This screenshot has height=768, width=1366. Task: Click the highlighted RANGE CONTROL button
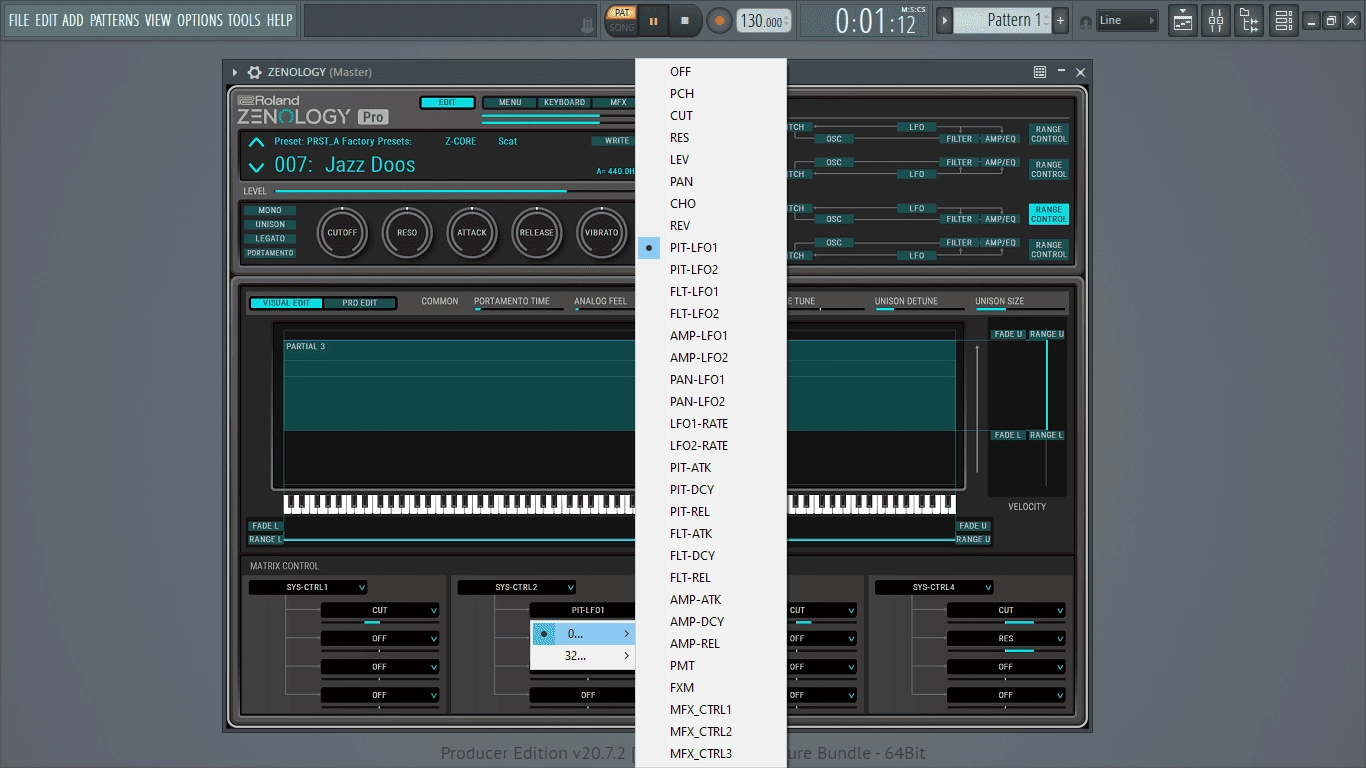1049,214
